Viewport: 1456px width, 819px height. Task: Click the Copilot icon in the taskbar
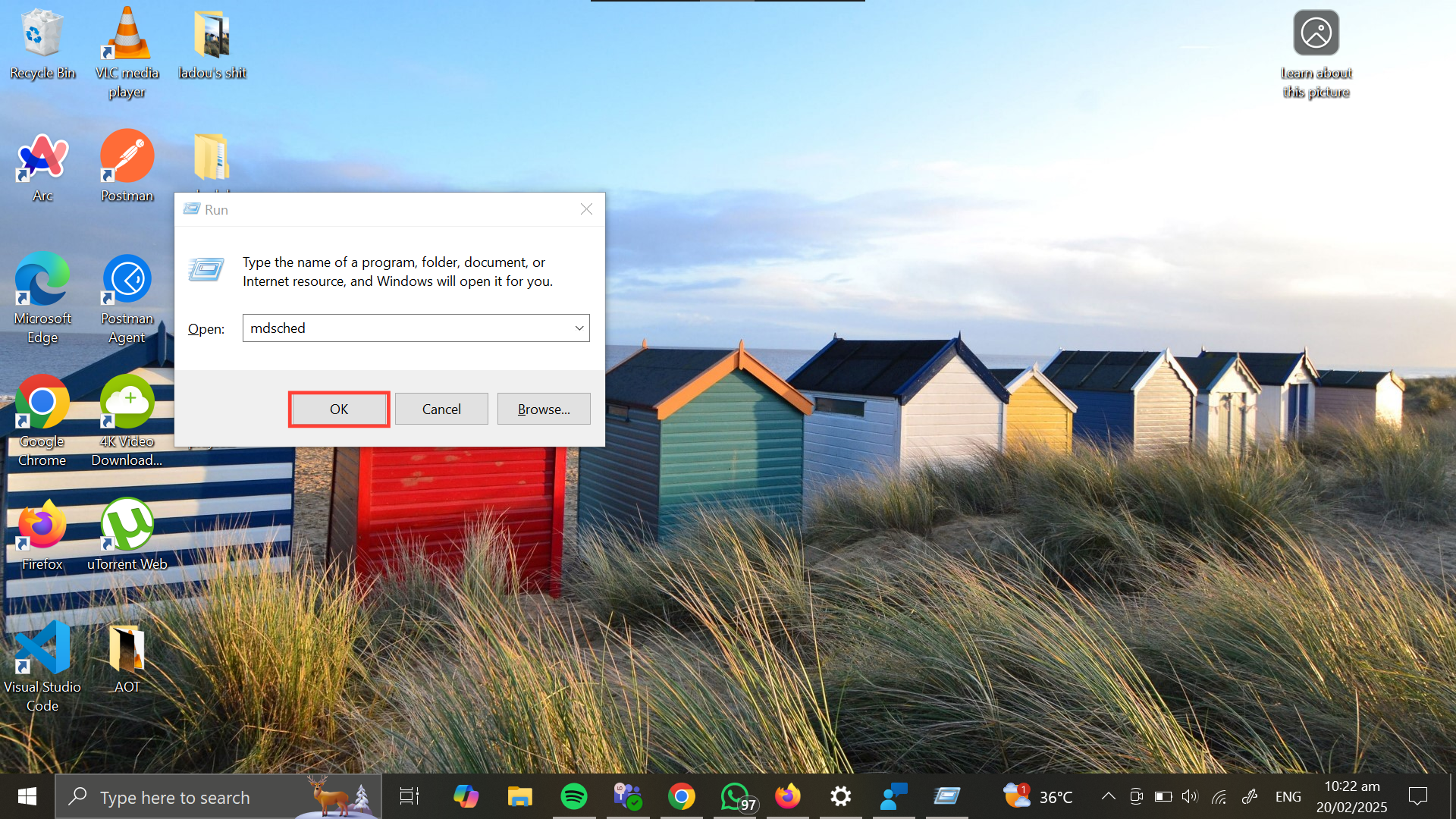tap(466, 796)
